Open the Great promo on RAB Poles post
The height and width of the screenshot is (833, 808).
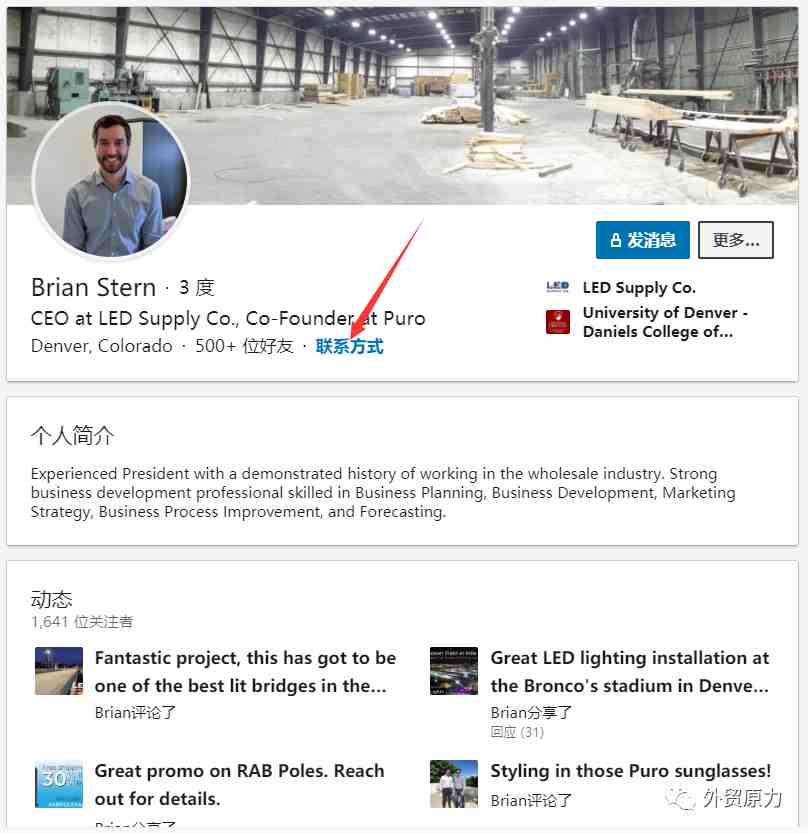(x=239, y=784)
